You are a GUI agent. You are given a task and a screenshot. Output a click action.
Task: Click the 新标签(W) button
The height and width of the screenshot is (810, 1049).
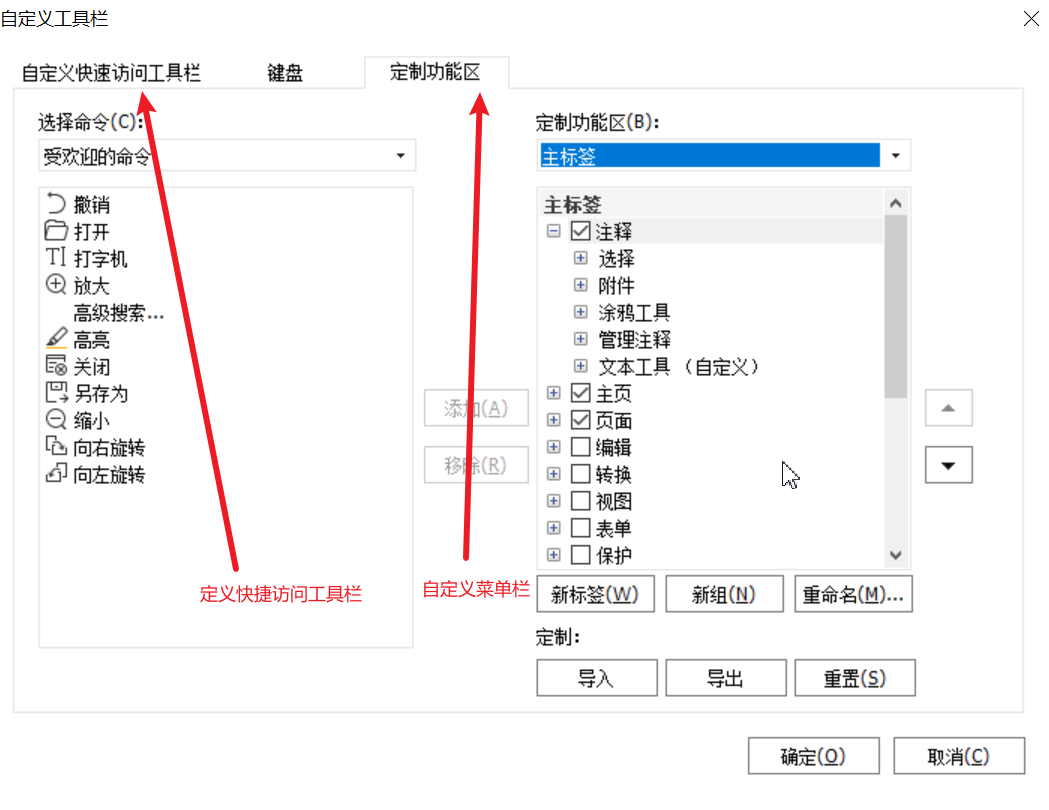(595, 594)
